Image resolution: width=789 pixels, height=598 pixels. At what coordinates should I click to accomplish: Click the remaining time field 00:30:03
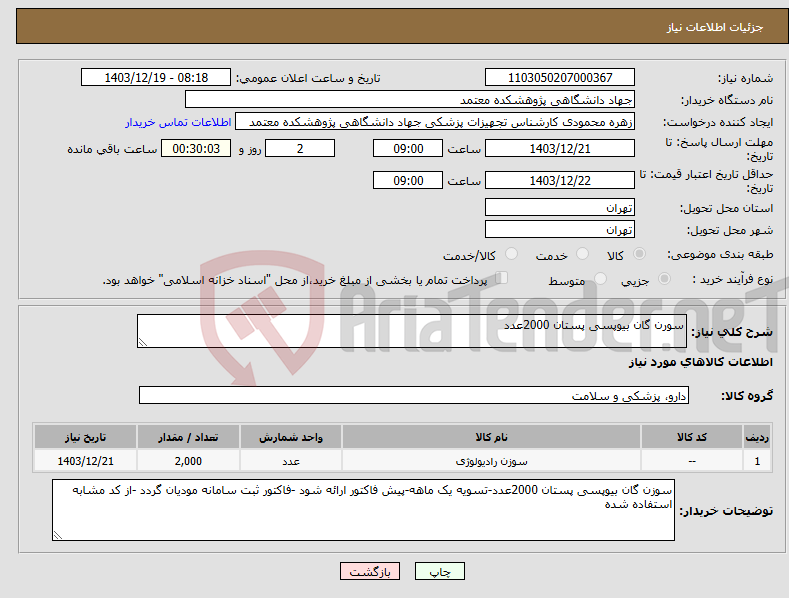196,148
